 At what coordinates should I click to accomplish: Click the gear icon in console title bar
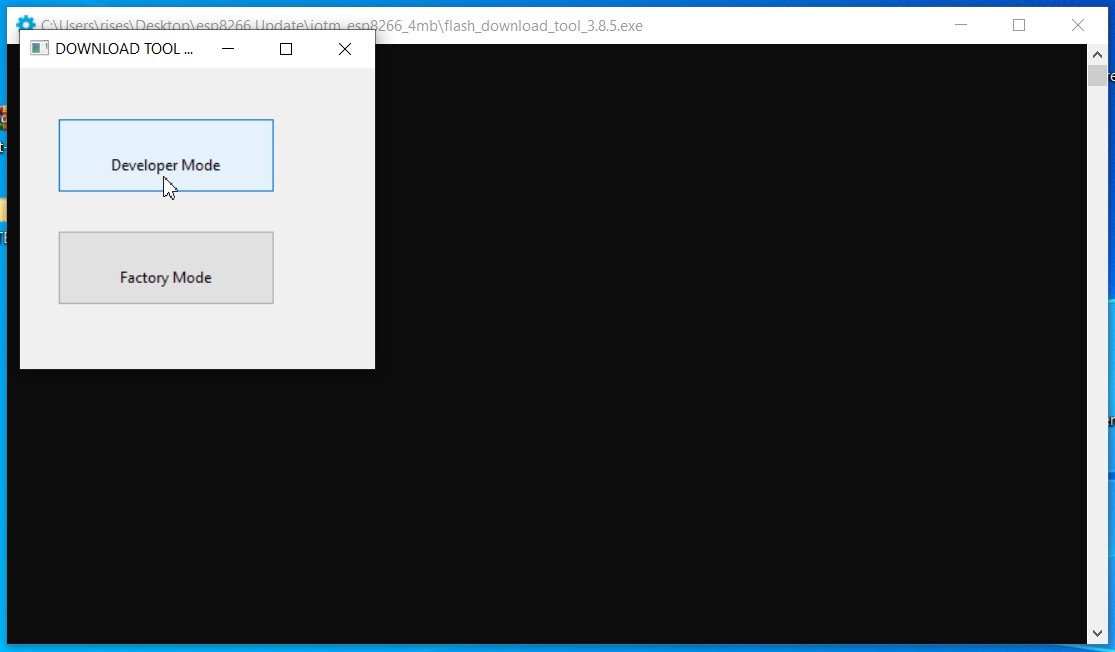coord(26,24)
